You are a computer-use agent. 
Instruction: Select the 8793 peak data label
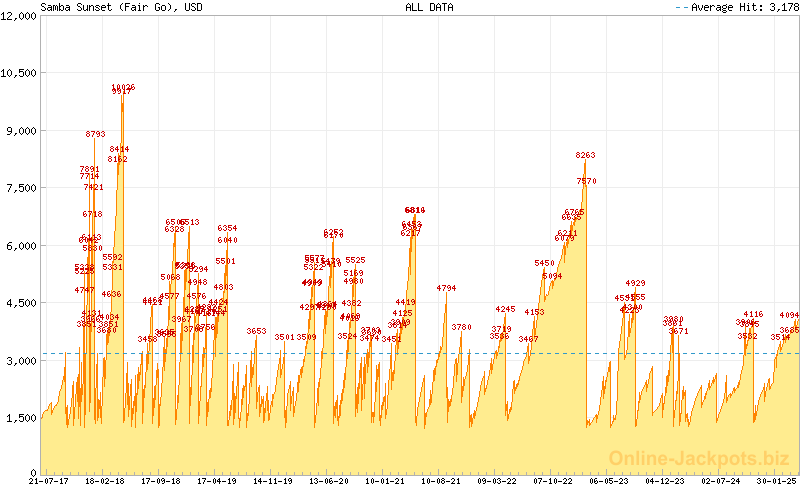[95, 134]
